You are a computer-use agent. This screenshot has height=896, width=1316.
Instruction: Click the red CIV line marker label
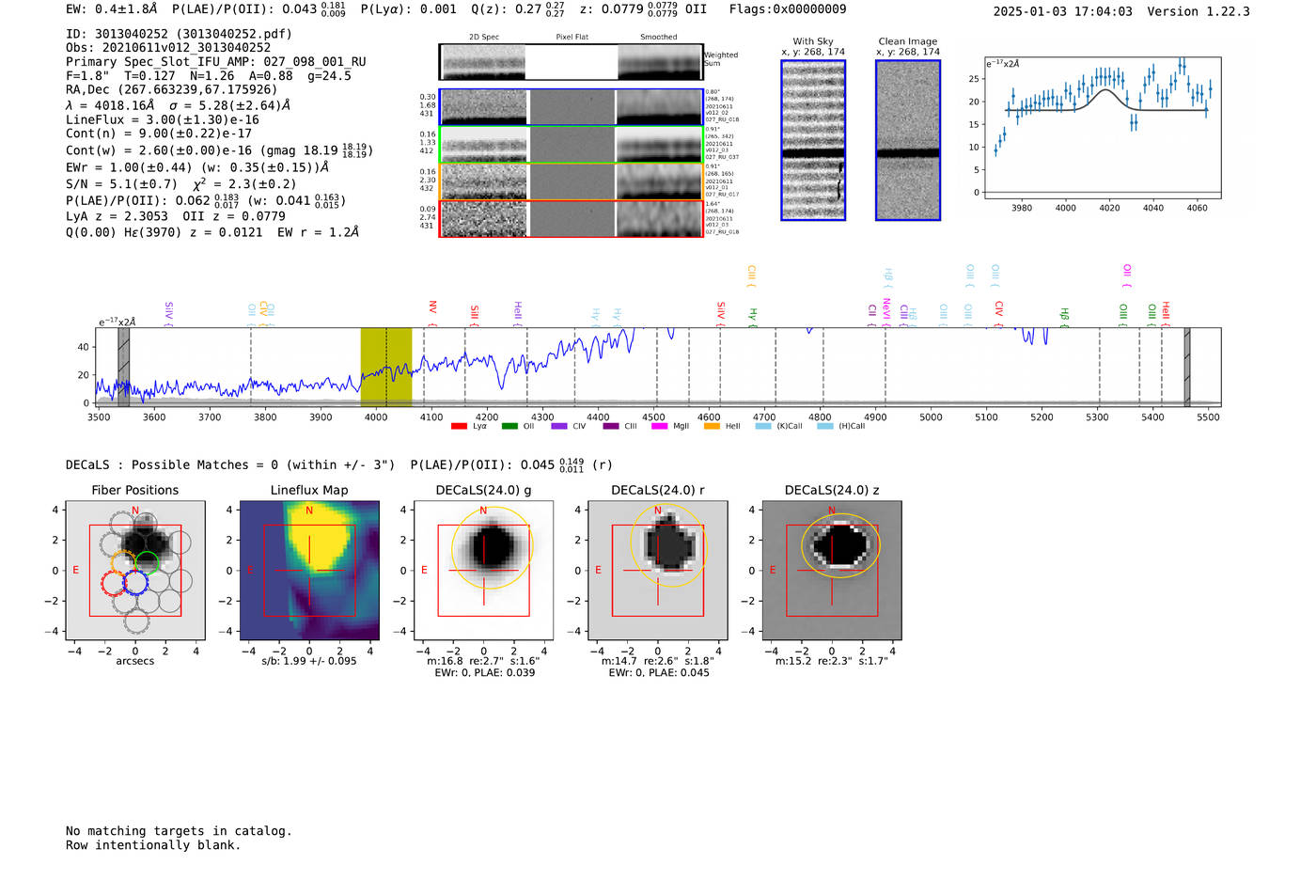[x=999, y=313]
